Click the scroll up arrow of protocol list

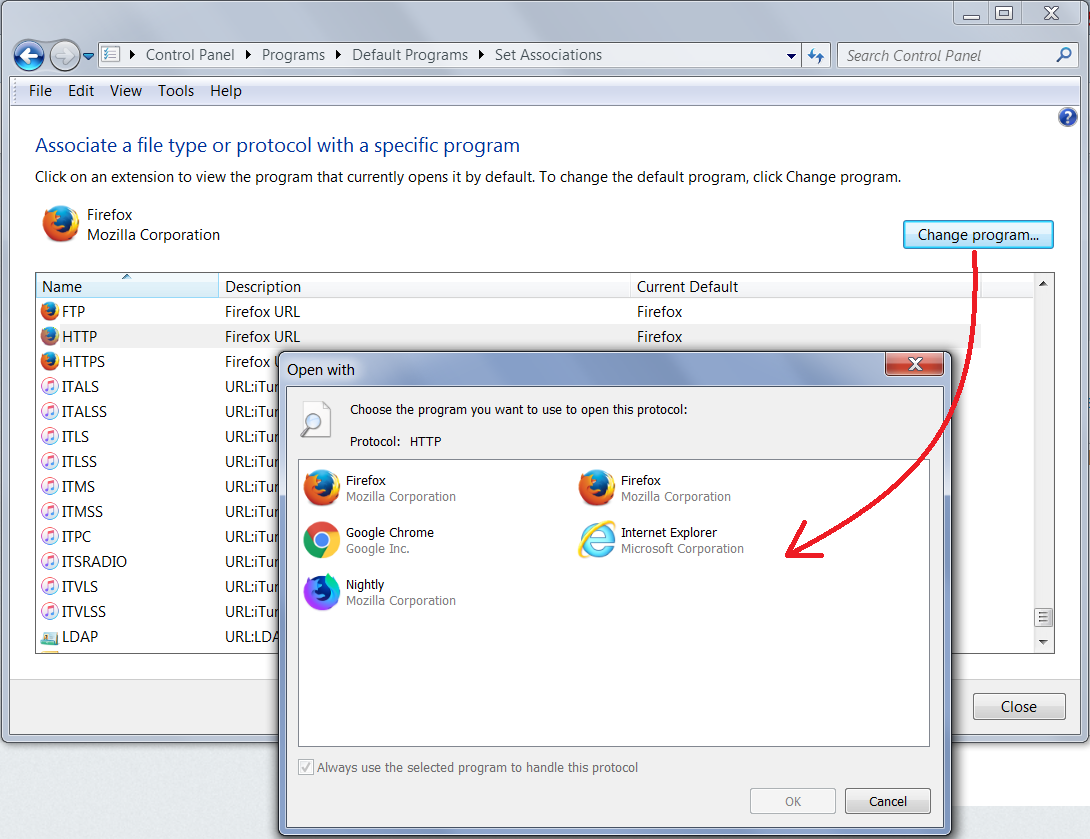[1043, 284]
